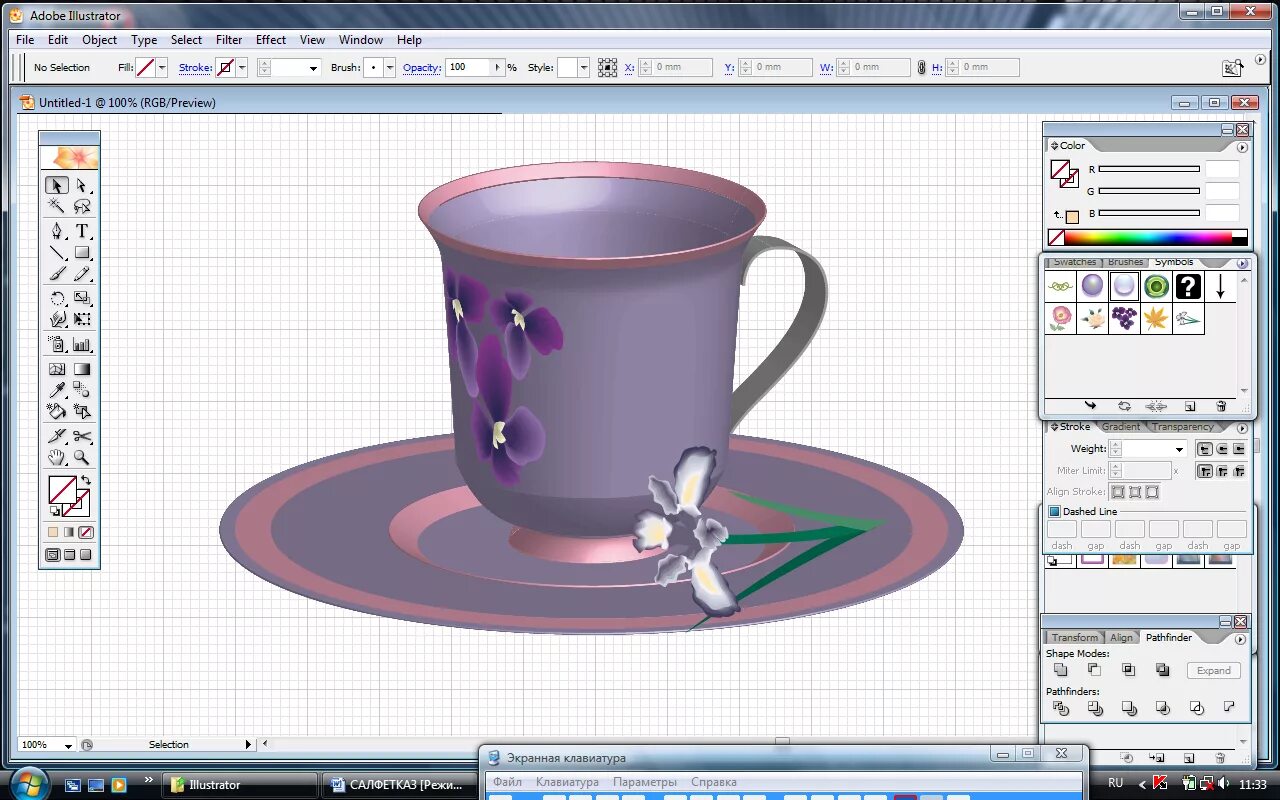Open the Object menu
Screen dimensions: 1280x800
click(x=99, y=40)
